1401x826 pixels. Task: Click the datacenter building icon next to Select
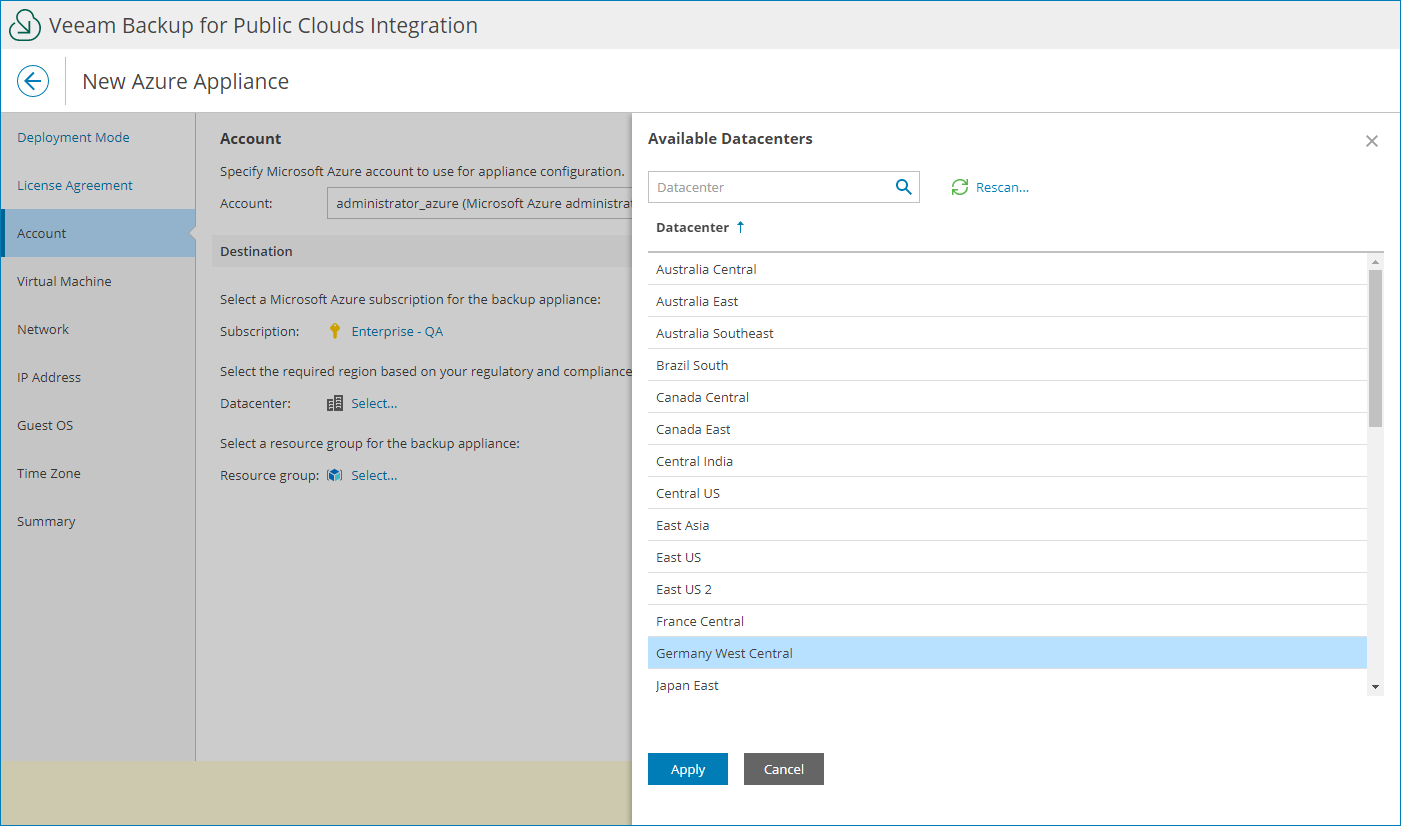click(x=334, y=403)
